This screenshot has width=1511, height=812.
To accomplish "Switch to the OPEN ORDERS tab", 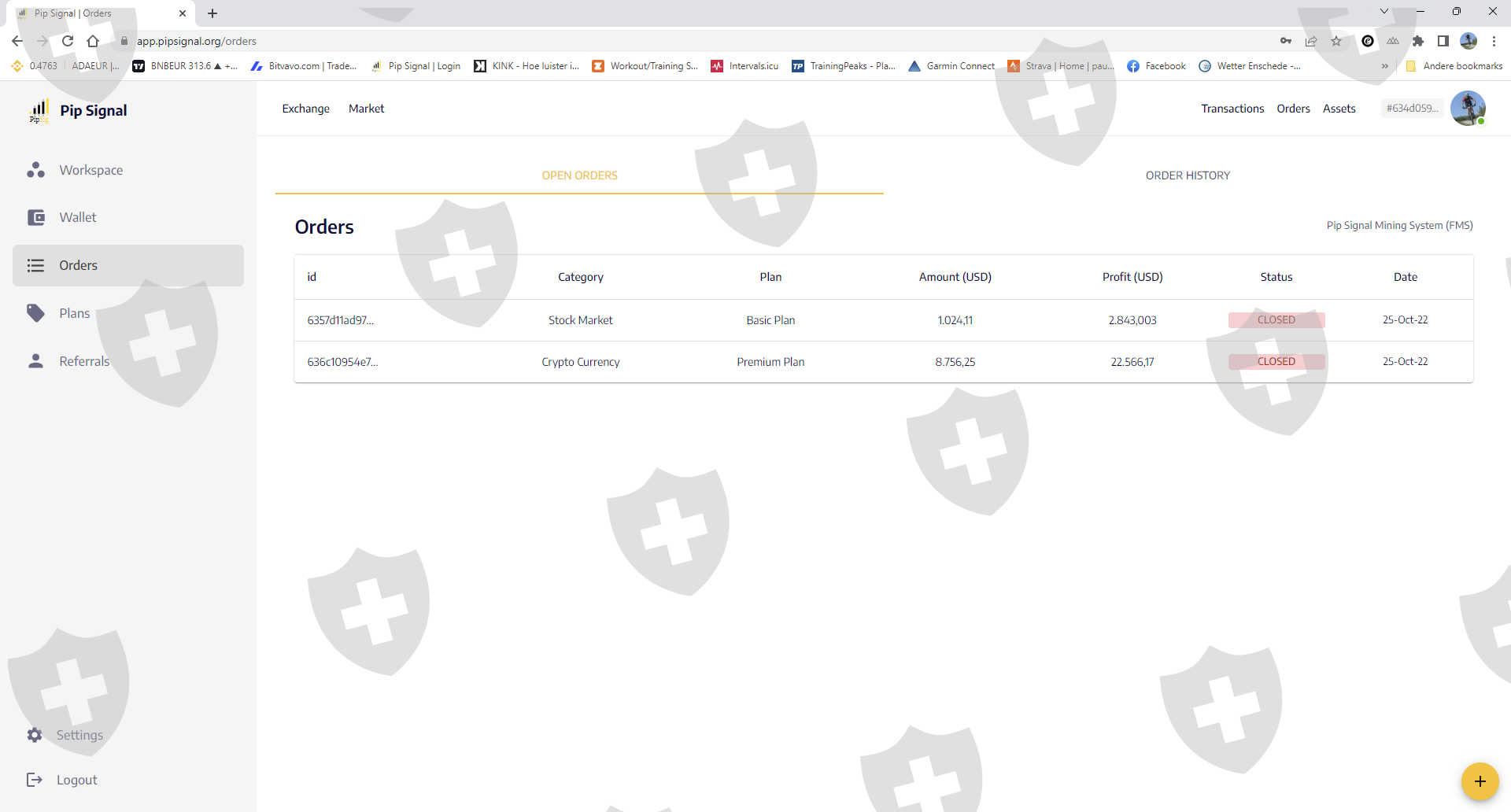I will click(x=579, y=175).
